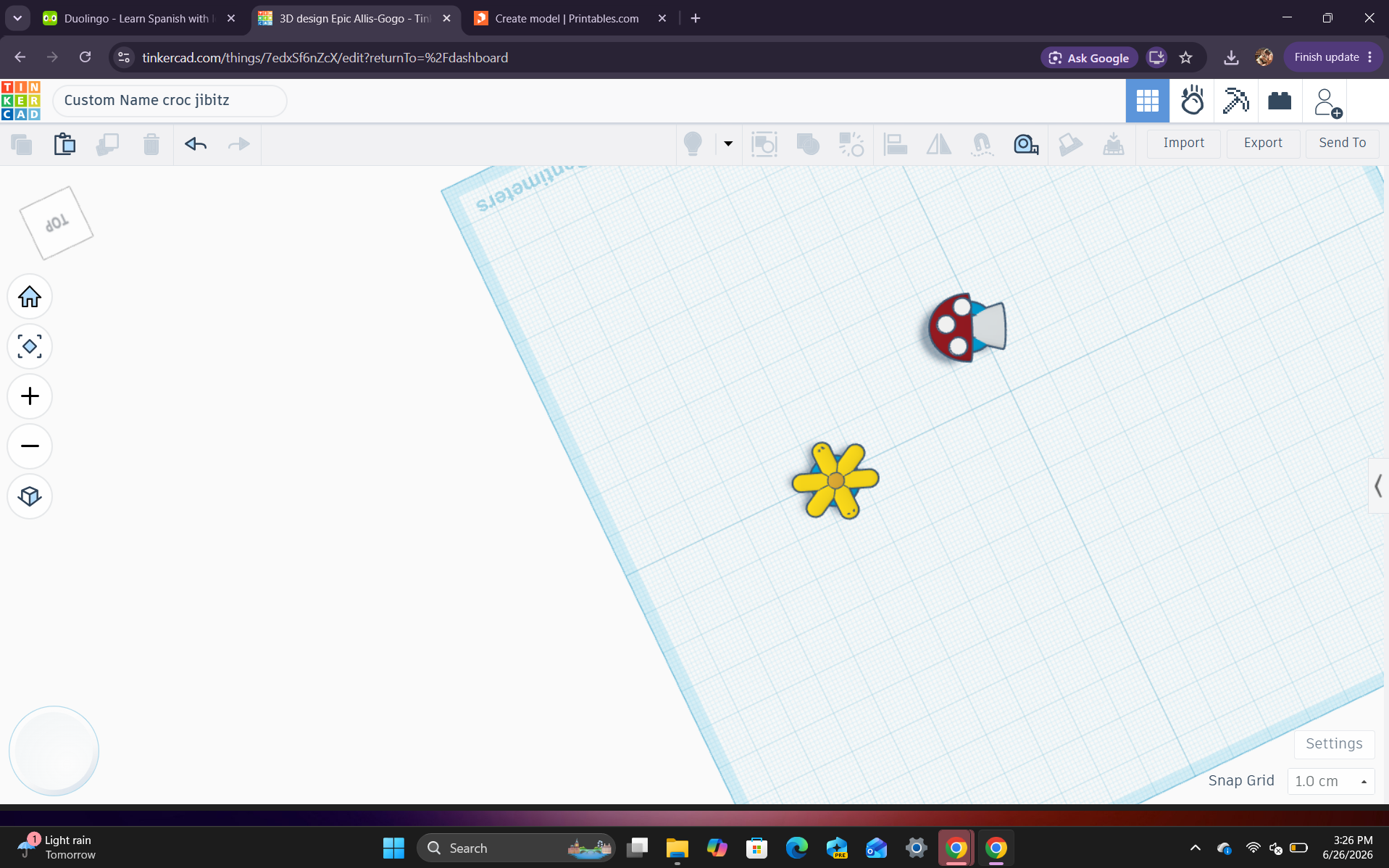
Task: Switch to Duolingo browser tab
Action: pyautogui.click(x=139, y=18)
